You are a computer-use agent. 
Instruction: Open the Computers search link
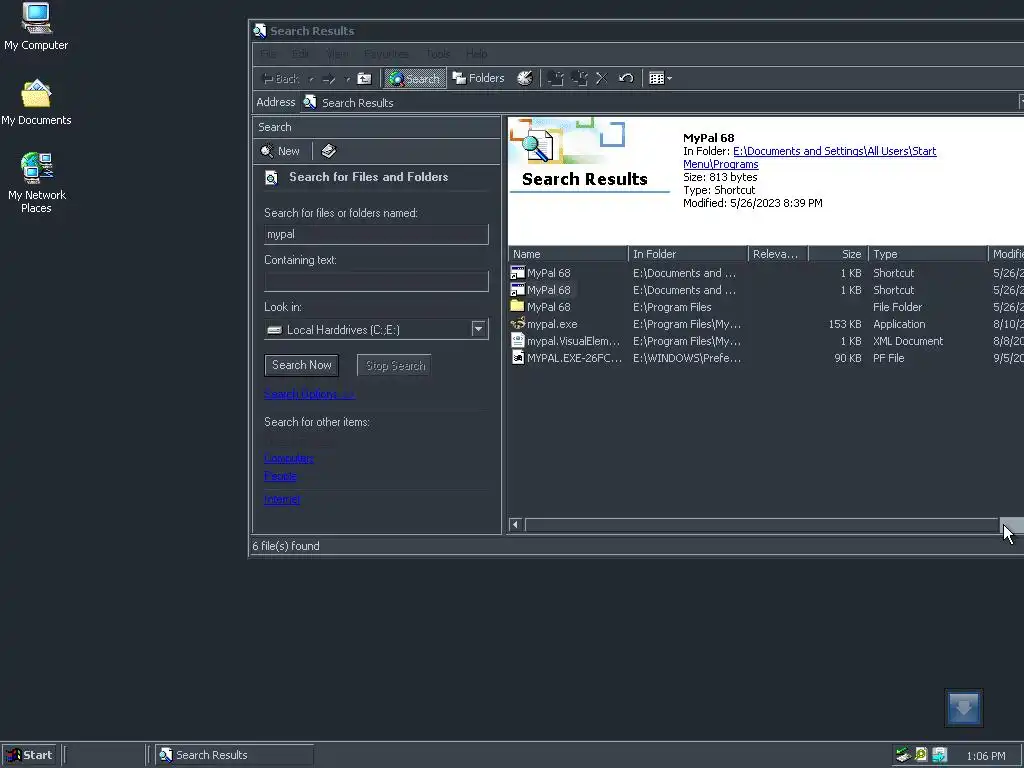pyautogui.click(x=289, y=458)
